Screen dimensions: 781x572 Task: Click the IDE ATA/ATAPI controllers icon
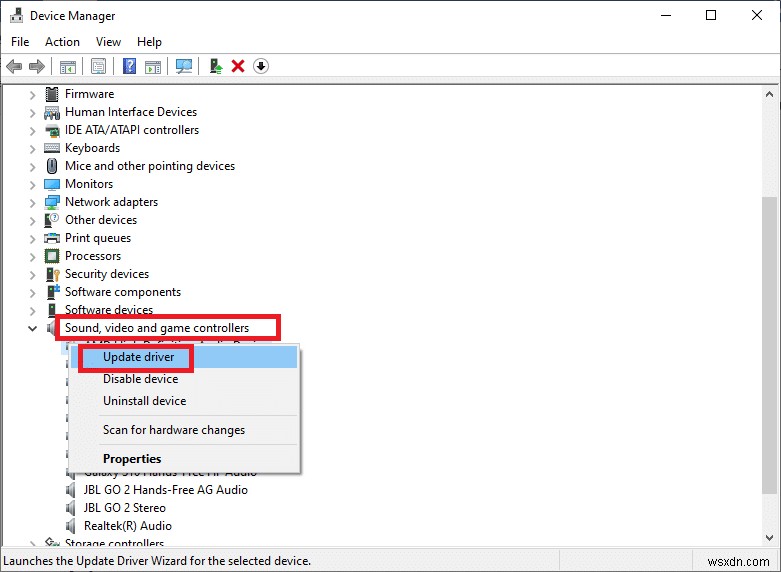(x=52, y=131)
